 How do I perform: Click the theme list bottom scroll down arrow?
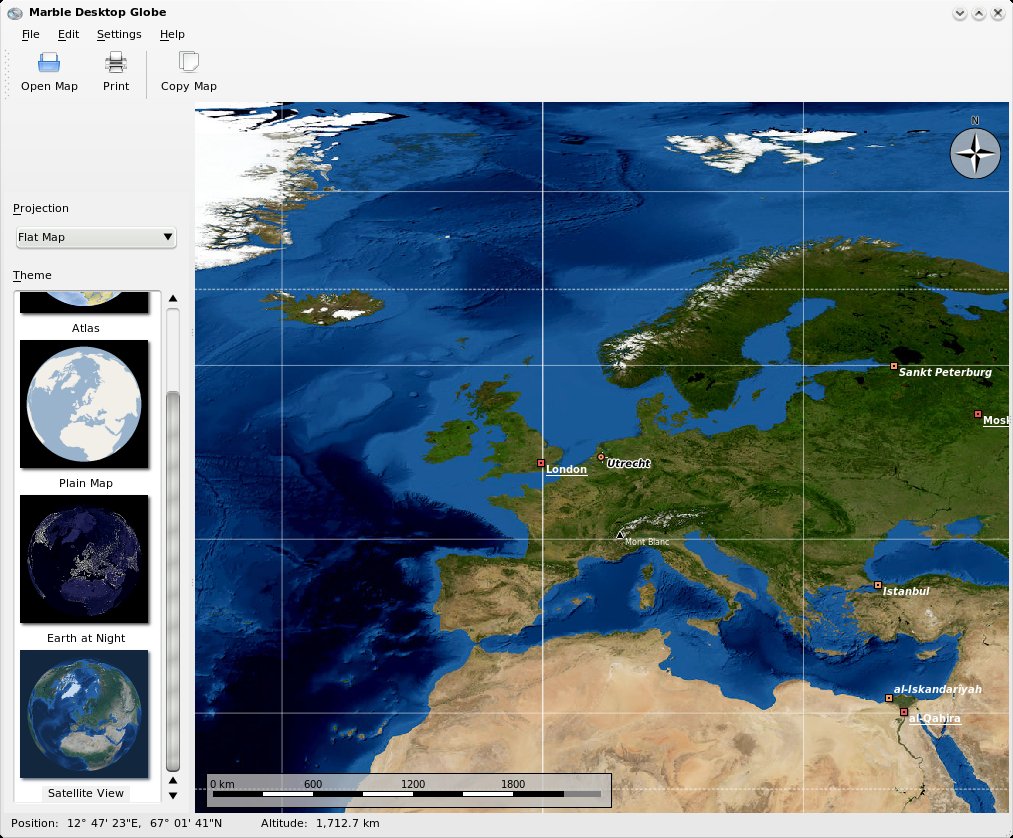172,795
